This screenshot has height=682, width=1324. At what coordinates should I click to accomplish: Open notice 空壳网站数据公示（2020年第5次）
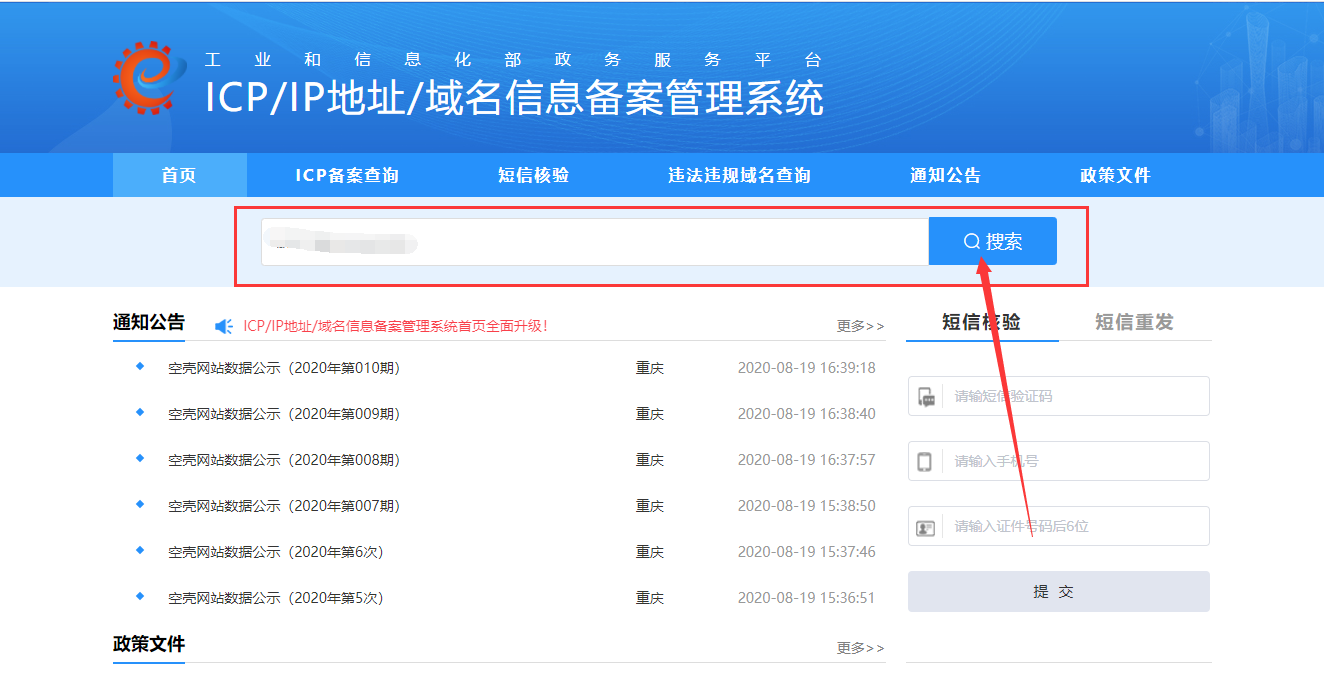276,598
